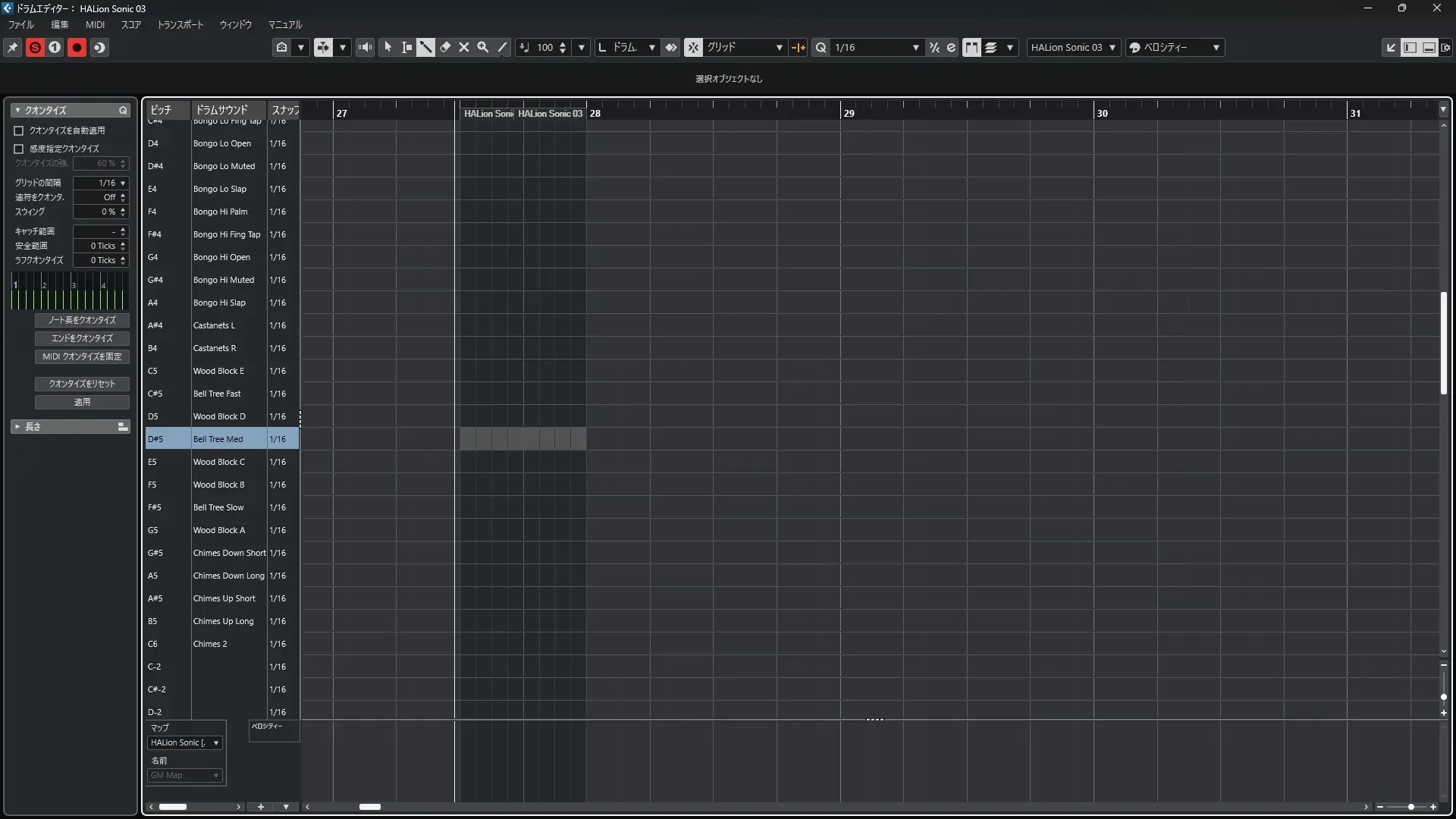Enable 感度指定クオンタイズ checkbox
The image size is (1456, 819).
click(19, 149)
